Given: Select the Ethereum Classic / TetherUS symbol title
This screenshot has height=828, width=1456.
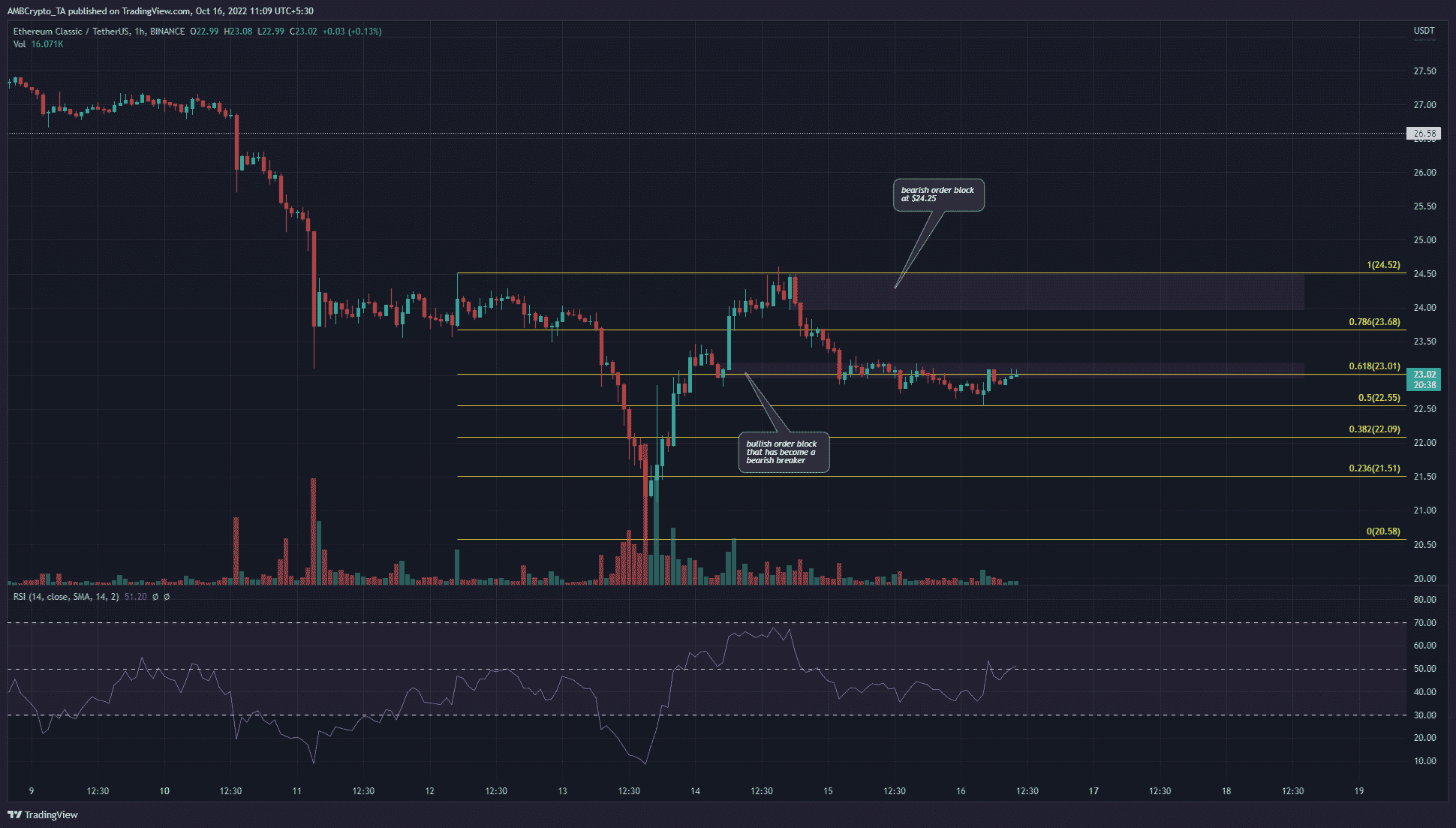Looking at the screenshot, I should pyautogui.click(x=71, y=32).
